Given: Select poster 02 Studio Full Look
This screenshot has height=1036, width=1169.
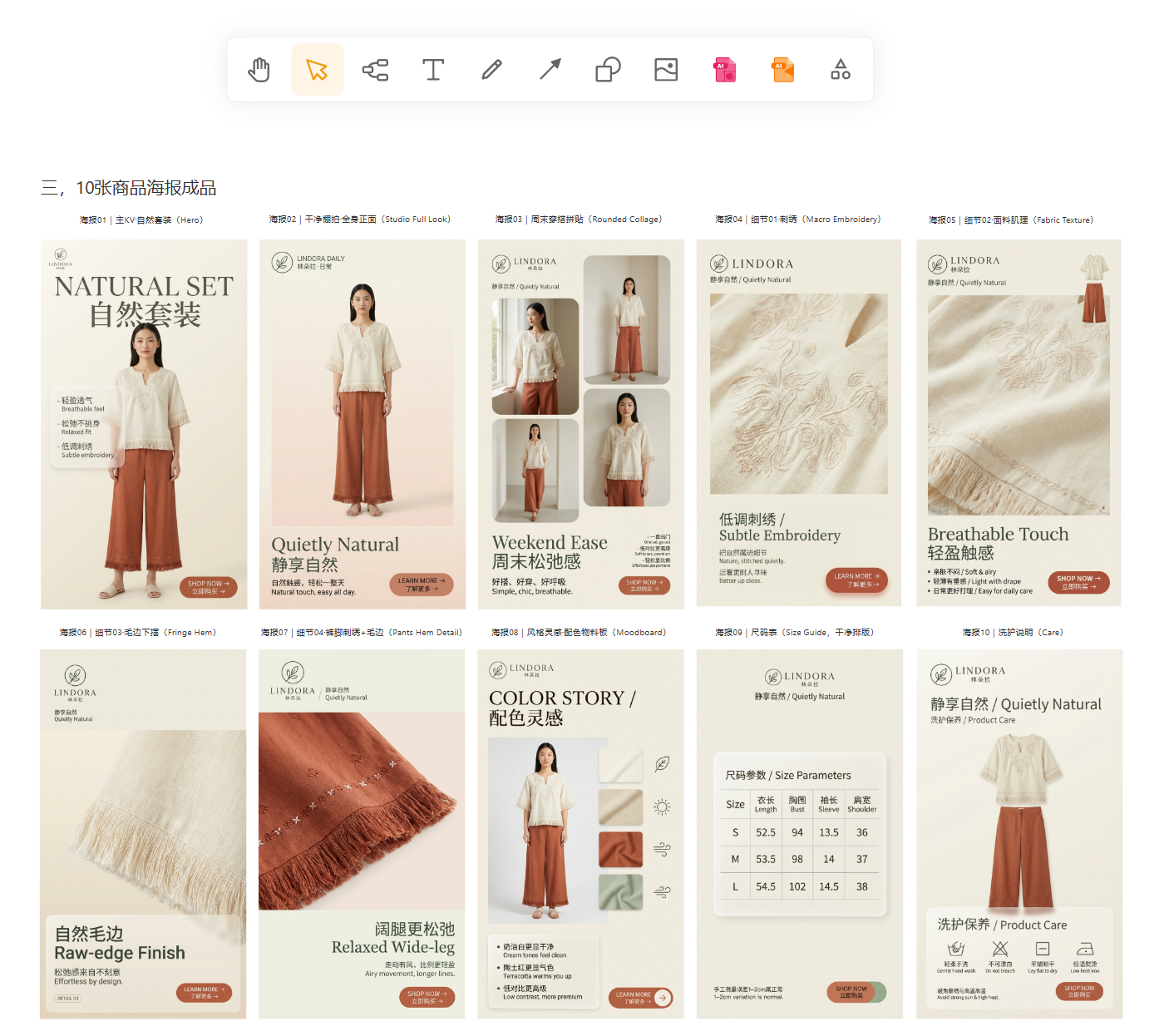Looking at the screenshot, I should (363, 424).
